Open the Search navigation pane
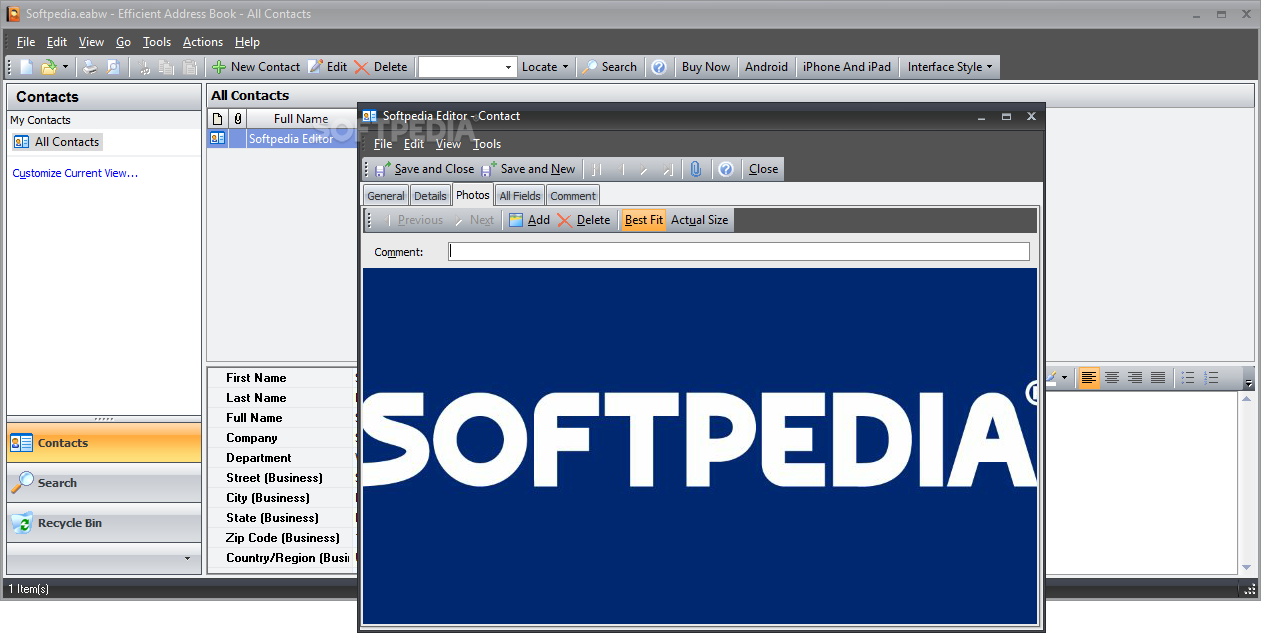The image size is (1261, 633). click(104, 483)
